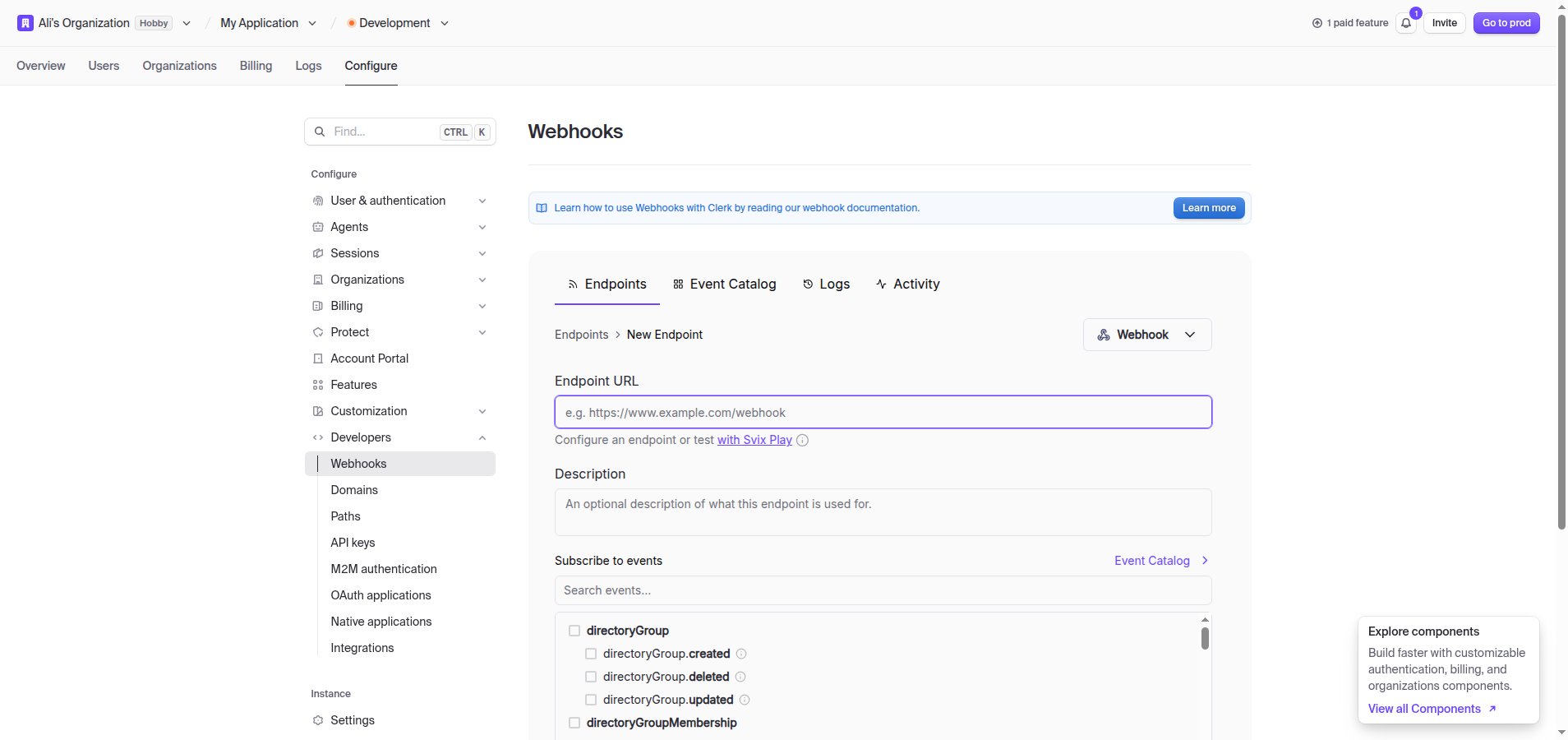This screenshot has width=1568, height=740.
Task: Open the notifications bell icon
Action: pos(1406,23)
